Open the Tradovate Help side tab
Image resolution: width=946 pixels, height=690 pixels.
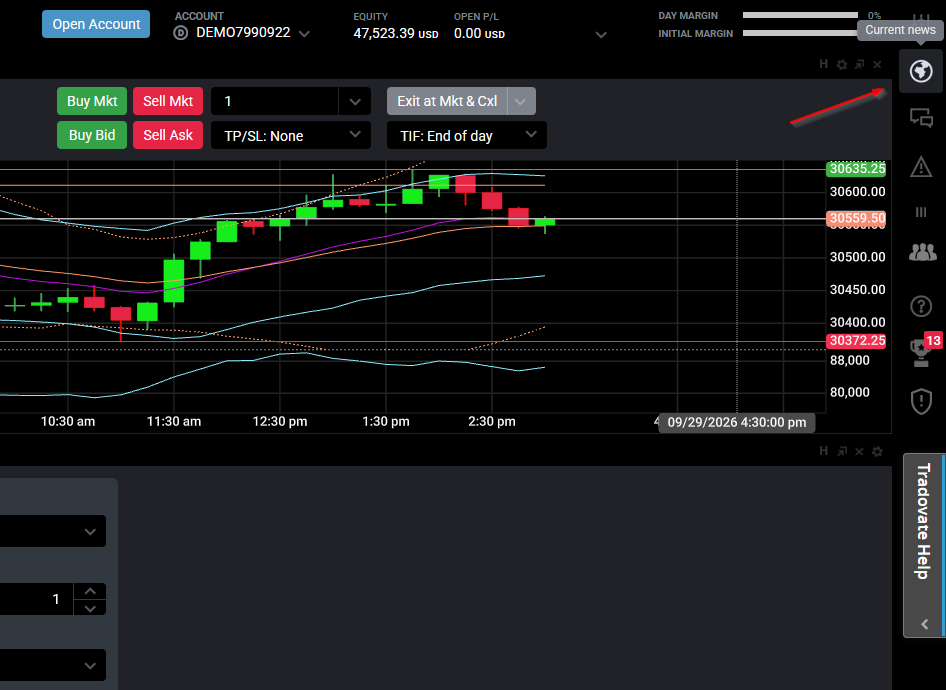(x=923, y=545)
